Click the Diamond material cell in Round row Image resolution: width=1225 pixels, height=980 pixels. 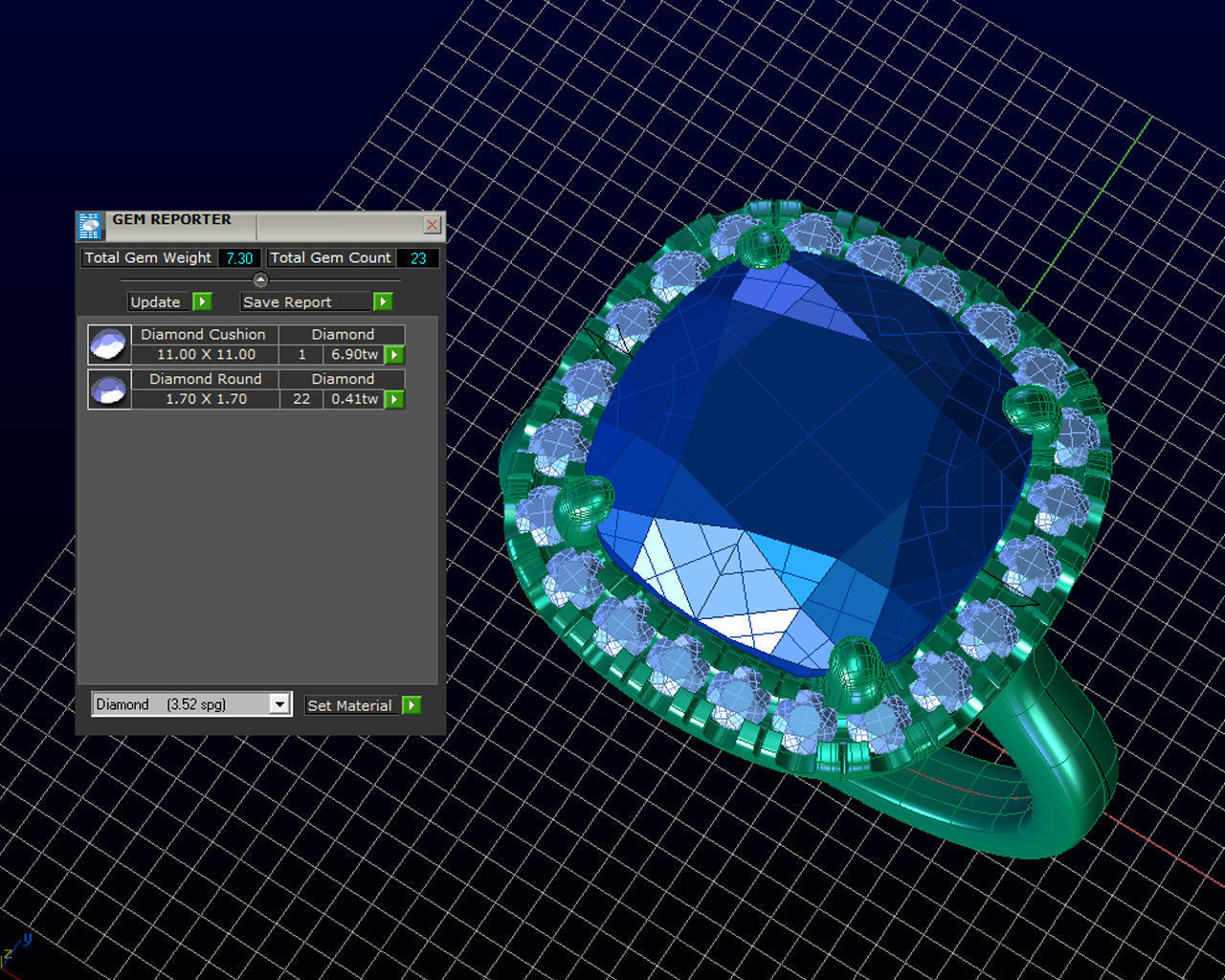(343, 380)
